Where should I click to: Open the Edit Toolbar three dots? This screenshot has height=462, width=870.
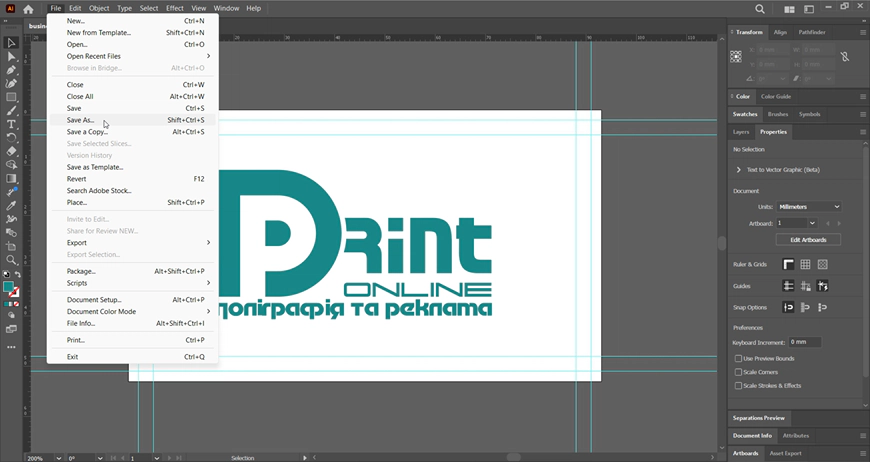click(11, 347)
